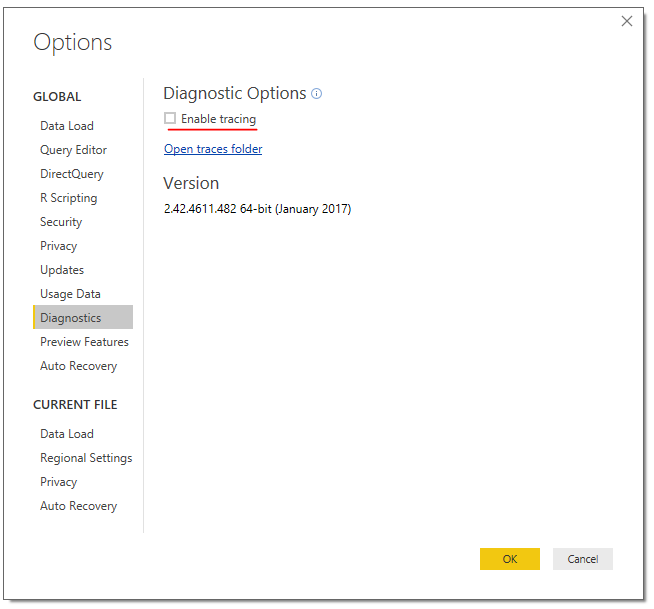This screenshot has width=654, height=609.
Task: Open Updates options page
Action: 62,270
